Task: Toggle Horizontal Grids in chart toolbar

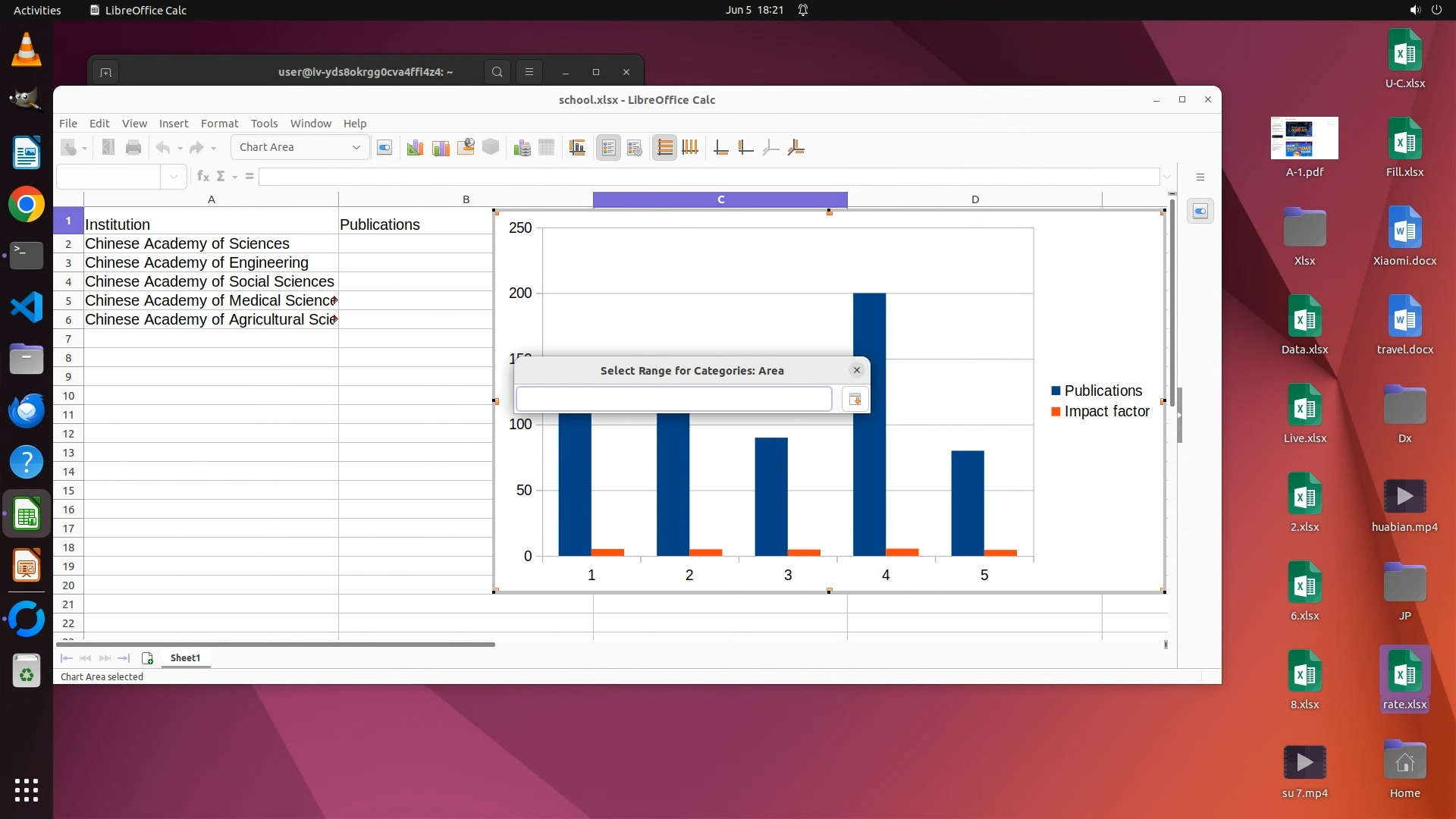Action: [x=664, y=148]
